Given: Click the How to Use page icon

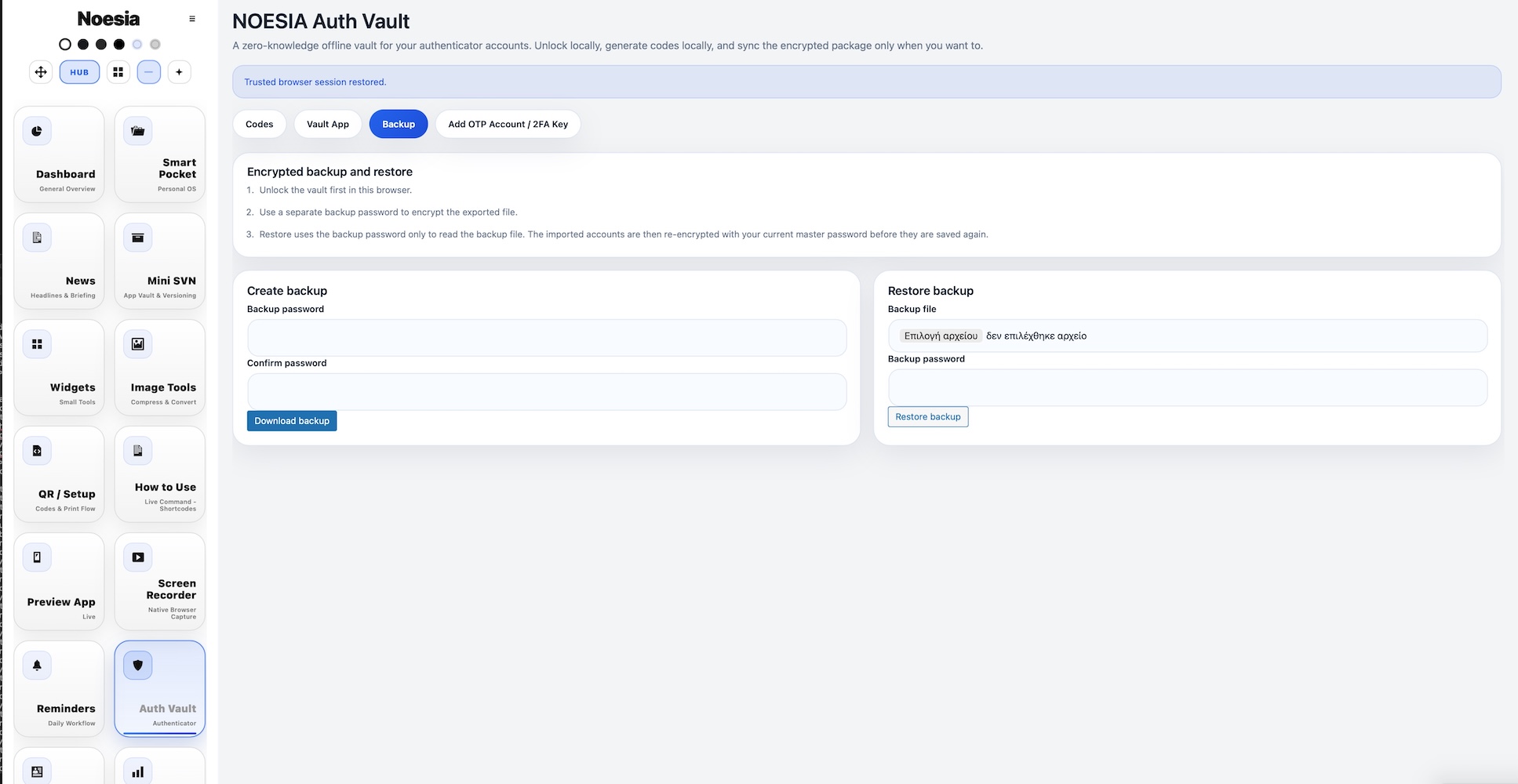Looking at the screenshot, I should (138, 451).
